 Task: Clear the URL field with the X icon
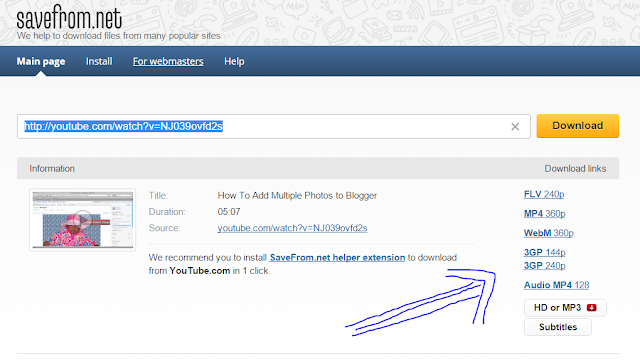pos(515,127)
